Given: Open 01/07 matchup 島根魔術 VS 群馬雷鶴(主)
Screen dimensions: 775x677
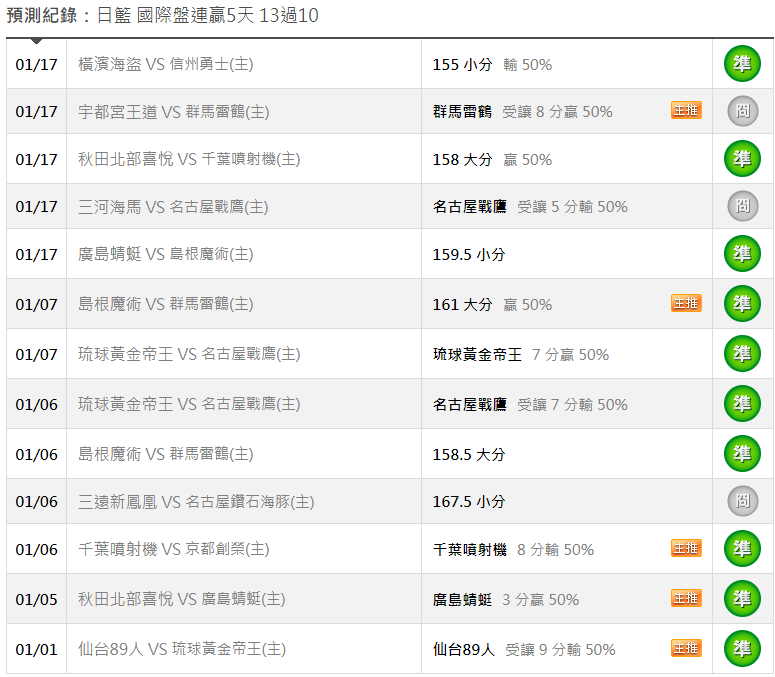Looking at the screenshot, I should click(166, 304).
